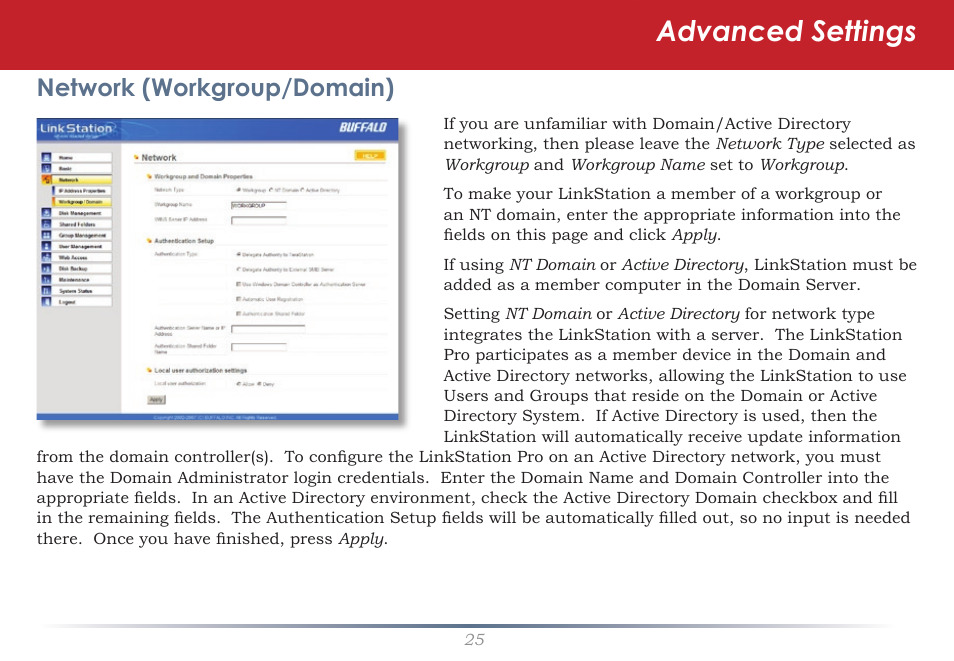This screenshot has width=954, height=661.
Task: Select Delegate Authority to TeraStation radio
Action: pos(238,254)
